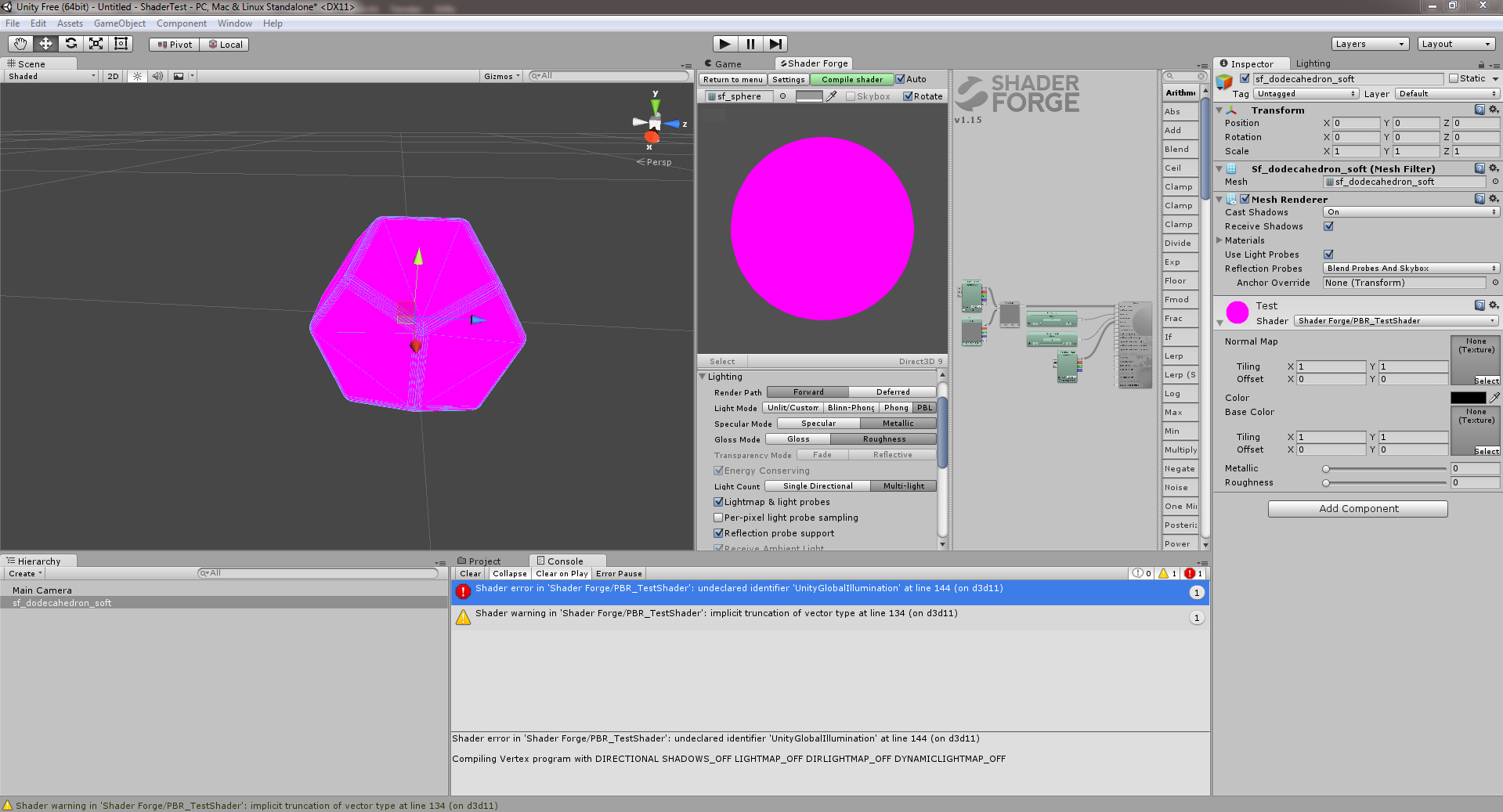The image size is (1503, 812).
Task: Enable Per-pixel light probe sampling
Action: 718,518
